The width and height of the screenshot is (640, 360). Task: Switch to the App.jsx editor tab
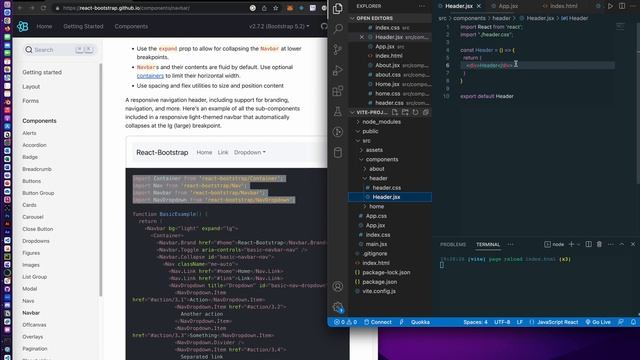click(x=508, y=6)
